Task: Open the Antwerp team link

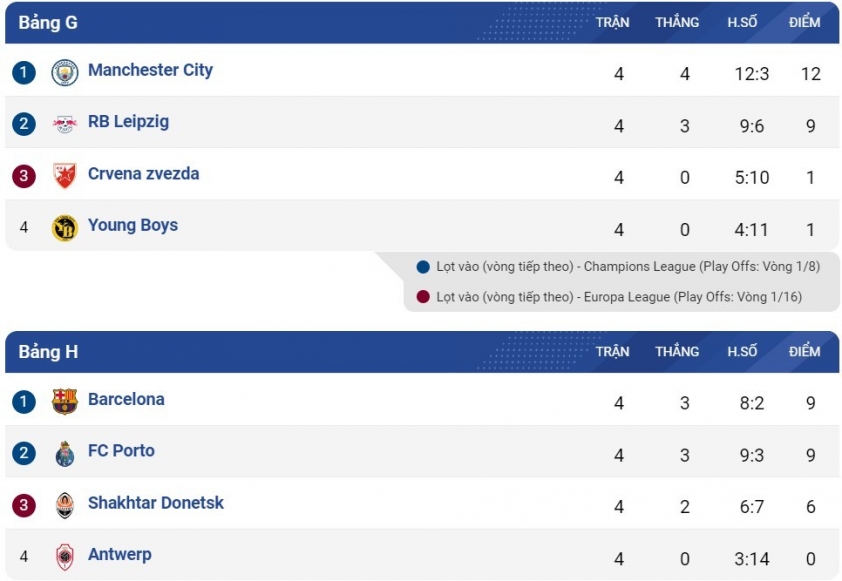Action: (x=120, y=555)
